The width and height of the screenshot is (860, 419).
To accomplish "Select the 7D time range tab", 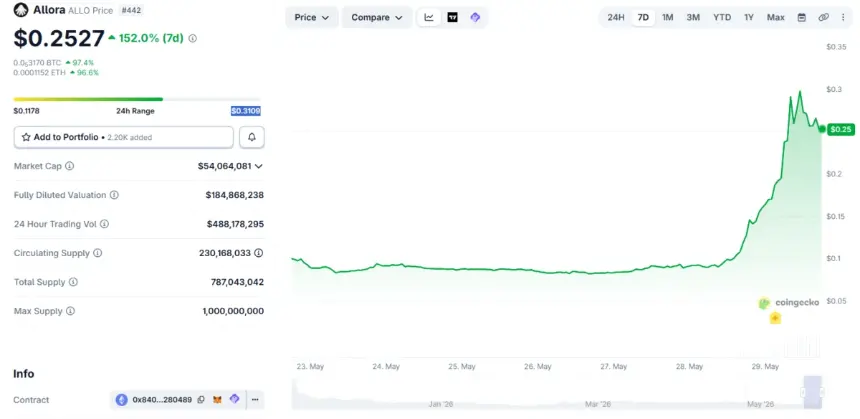I will click(643, 18).
